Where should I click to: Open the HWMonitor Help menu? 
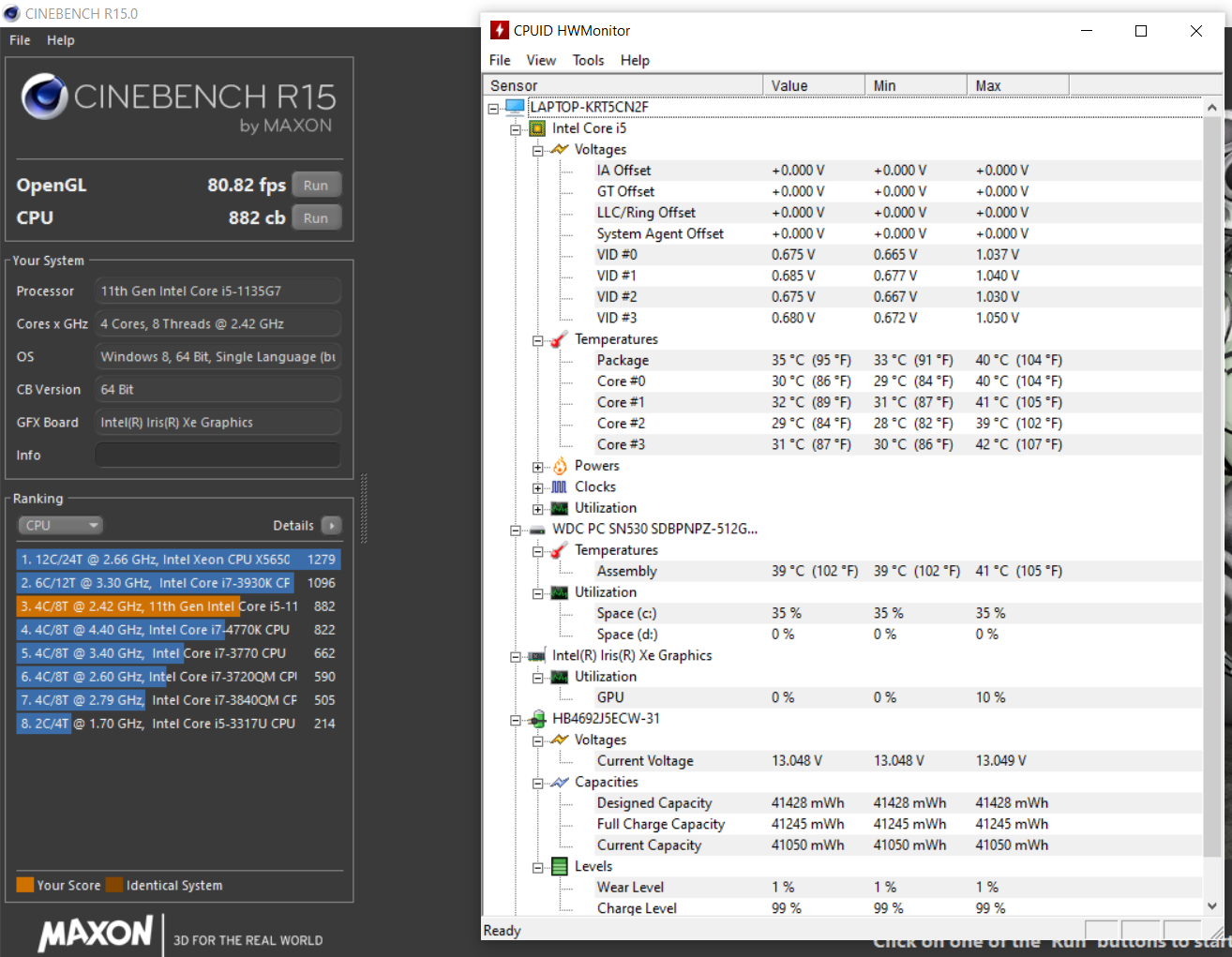pyautogui.click(x=635, y=60)
